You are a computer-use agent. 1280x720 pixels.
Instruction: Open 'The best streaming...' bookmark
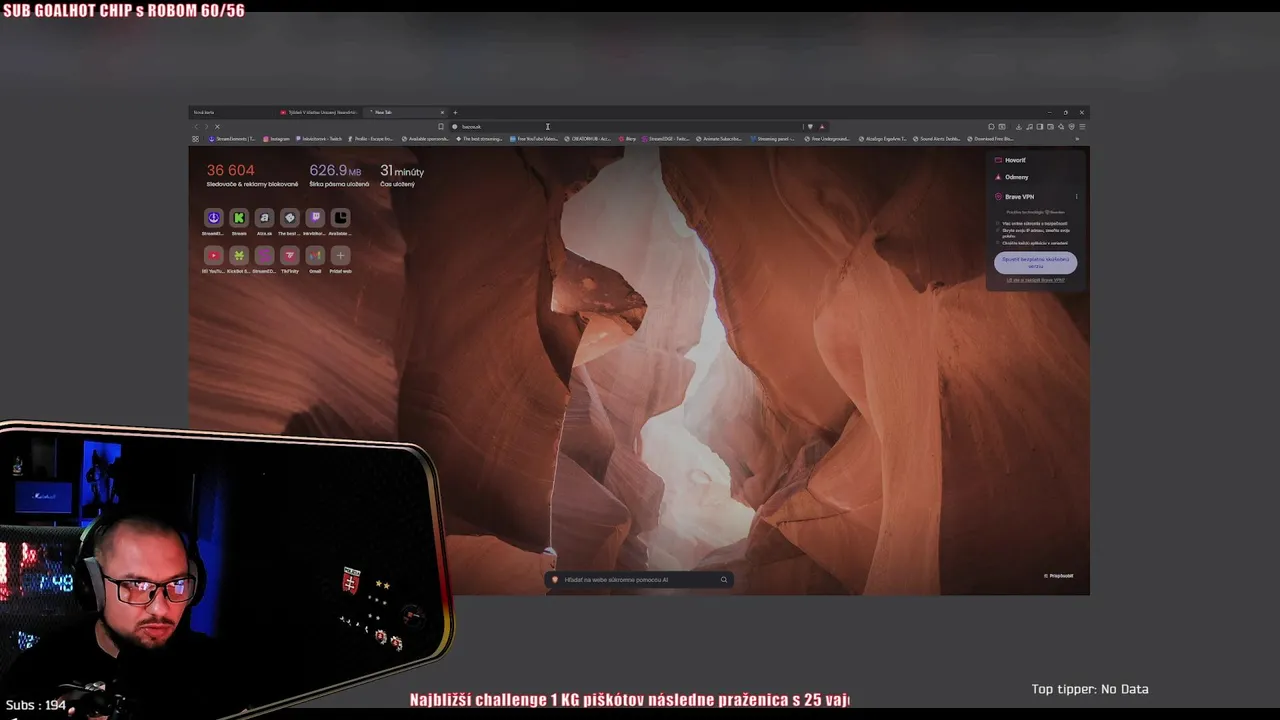point(479,139)
